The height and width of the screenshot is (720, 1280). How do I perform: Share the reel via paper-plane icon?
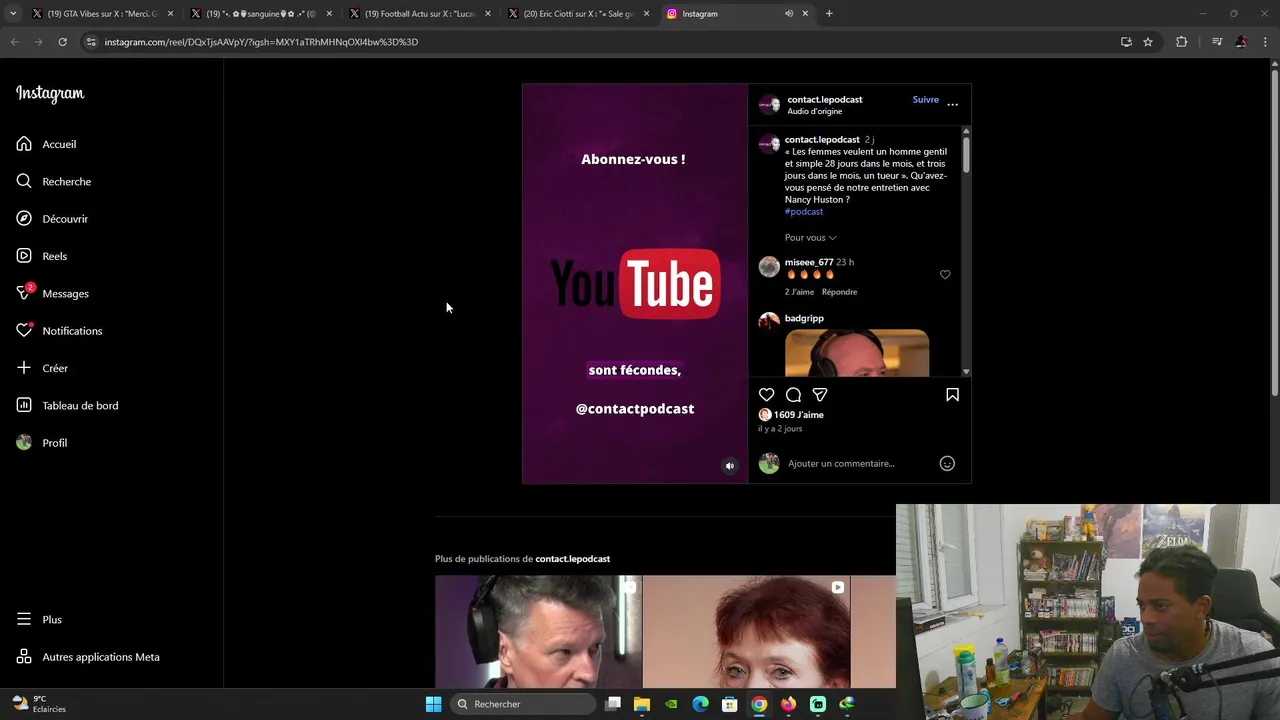pyautogui.click(x=820, y=395)
